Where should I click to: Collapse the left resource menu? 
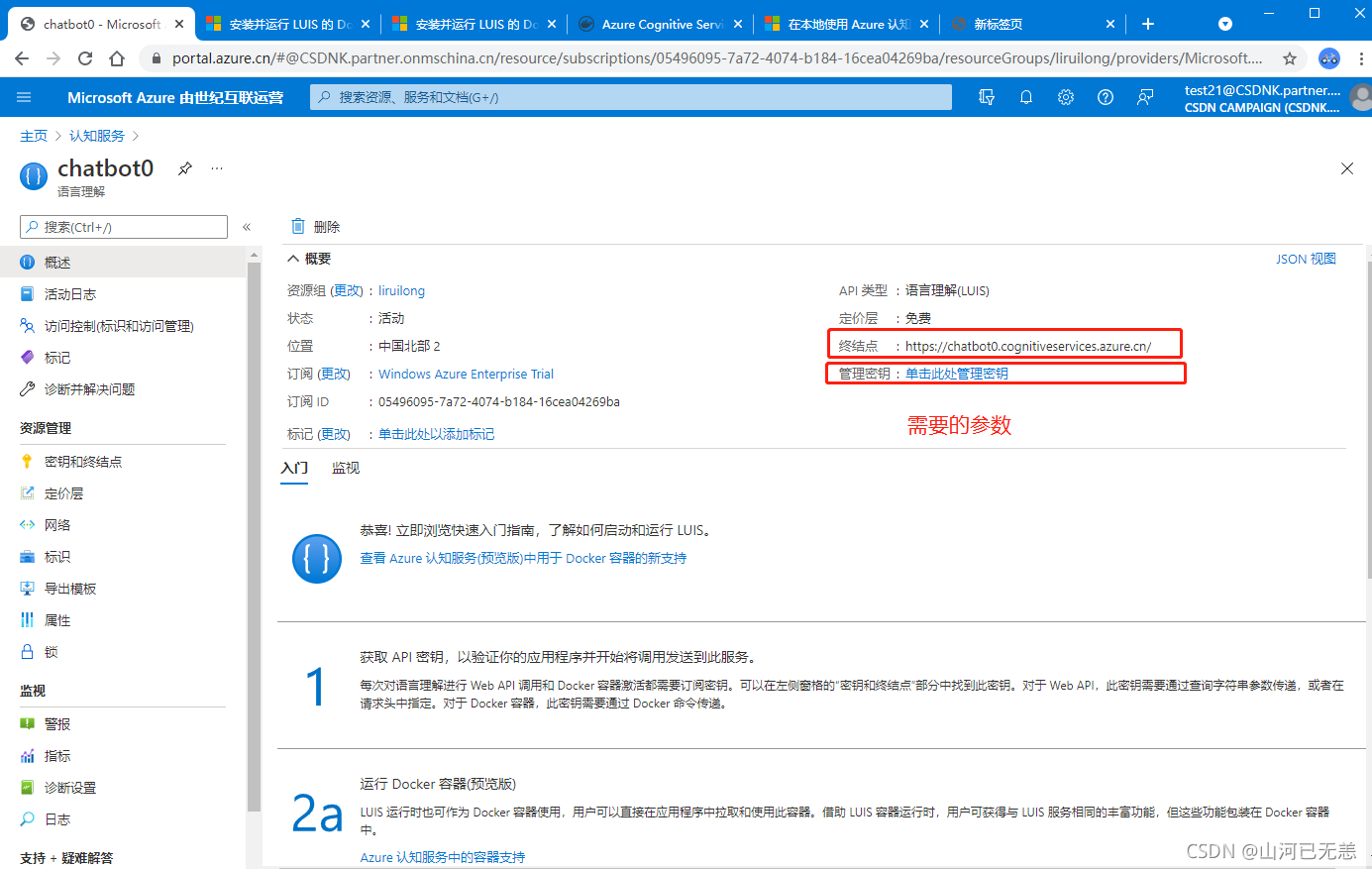(x=247, y=227)
